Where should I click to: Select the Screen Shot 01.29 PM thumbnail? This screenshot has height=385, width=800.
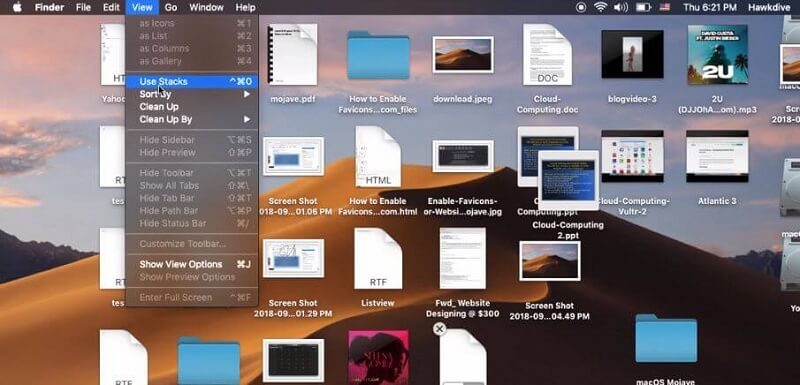click(x=293, y=258)
